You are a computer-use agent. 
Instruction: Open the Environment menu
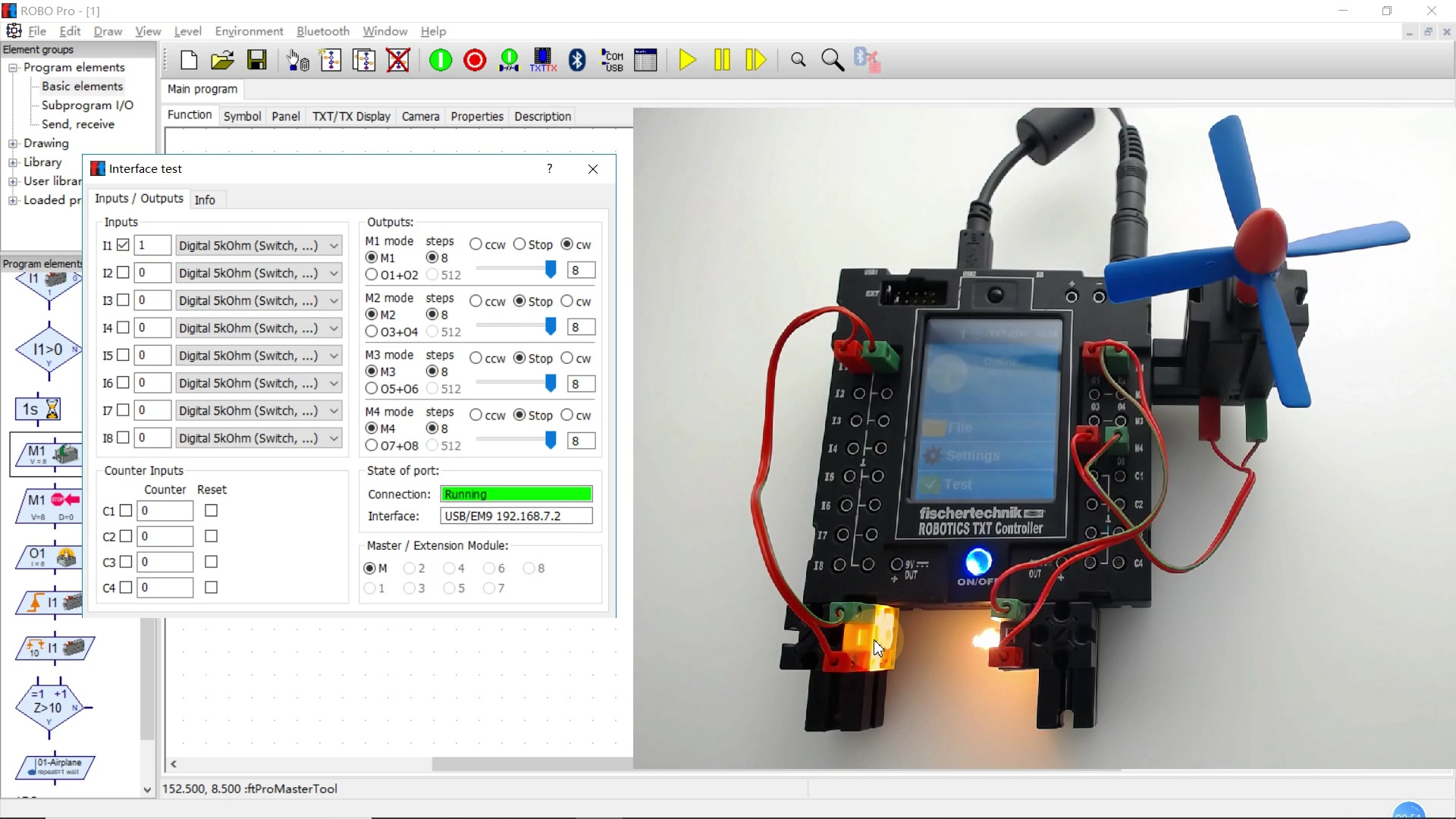(x=249, y=31)
